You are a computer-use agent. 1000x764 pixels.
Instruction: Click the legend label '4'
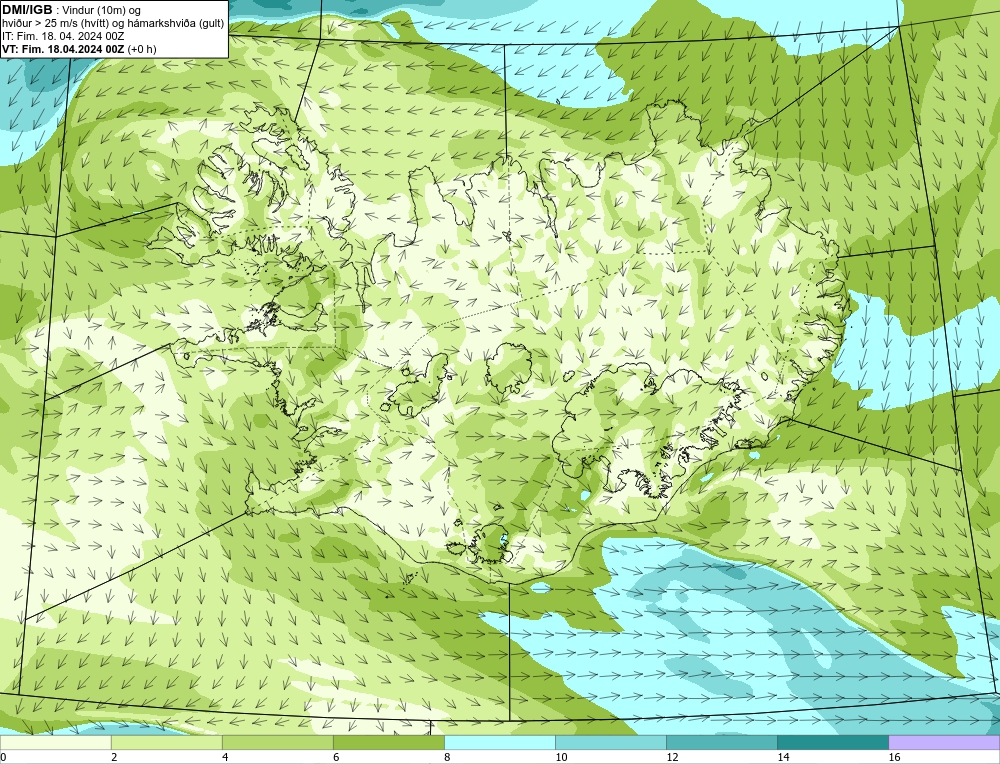click(224, 757)
